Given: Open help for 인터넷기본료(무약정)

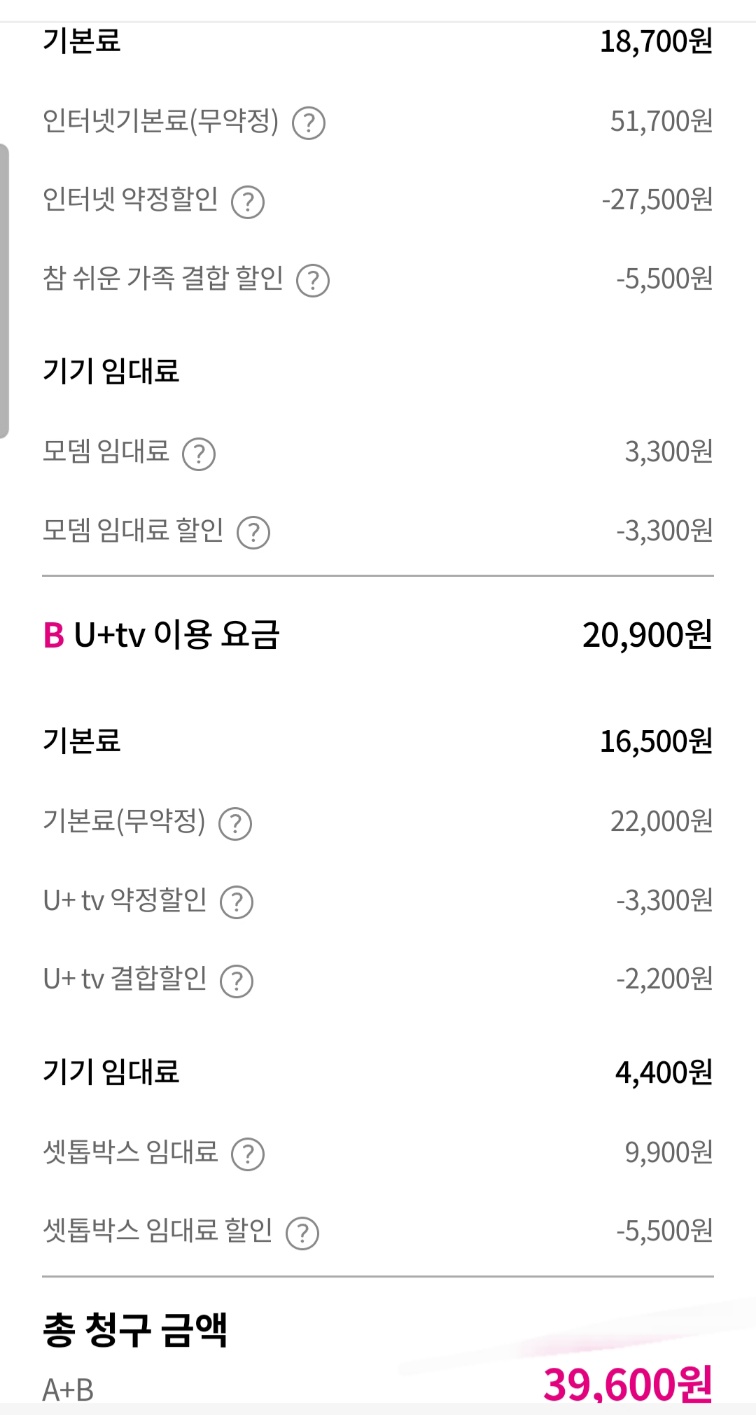Looking at the screenshot, I should click(309, 124).
